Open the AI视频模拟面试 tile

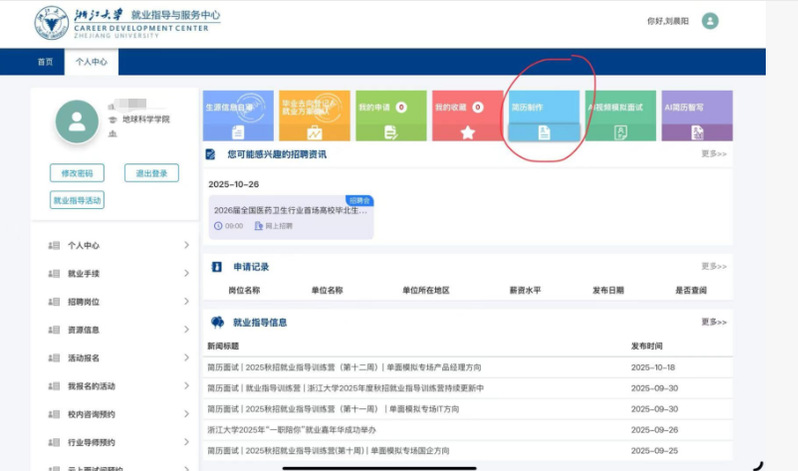(620, 116)
